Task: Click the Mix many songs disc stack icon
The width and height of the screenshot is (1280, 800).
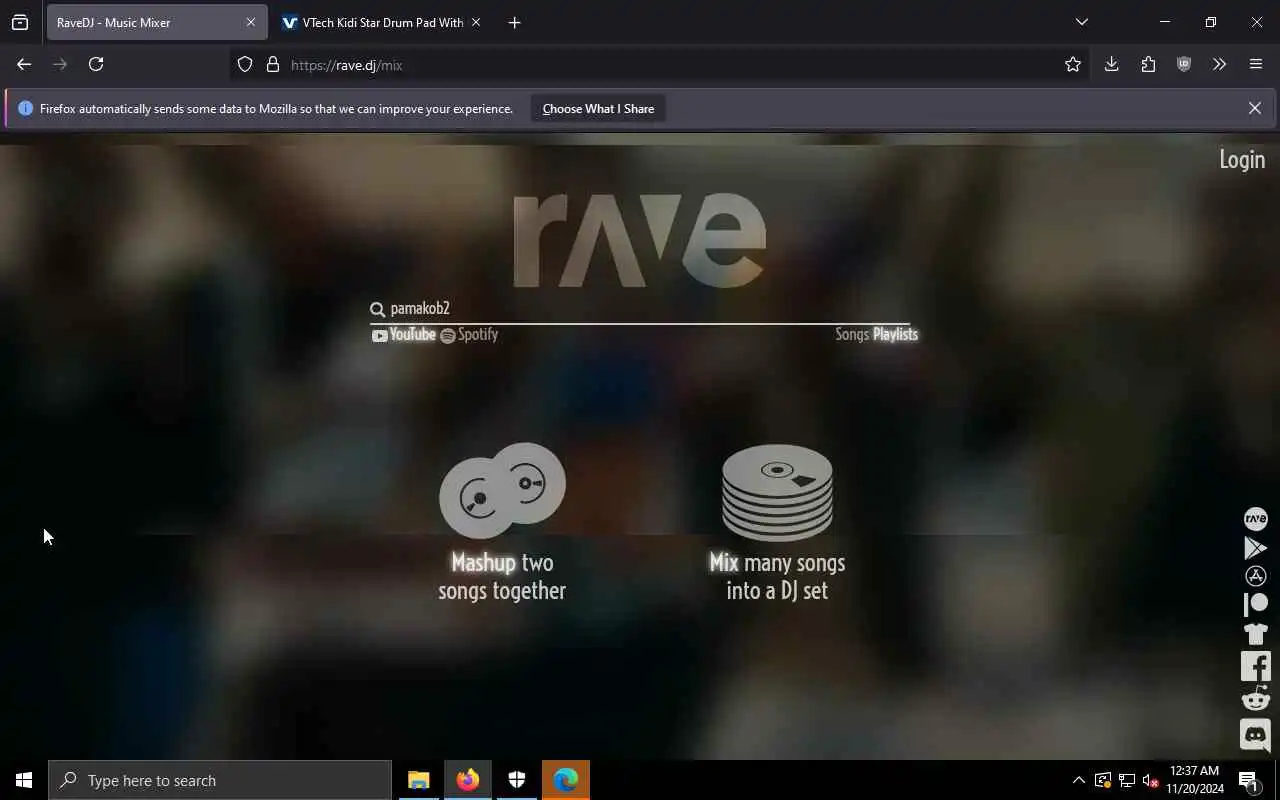Action: tap(777, 492)
